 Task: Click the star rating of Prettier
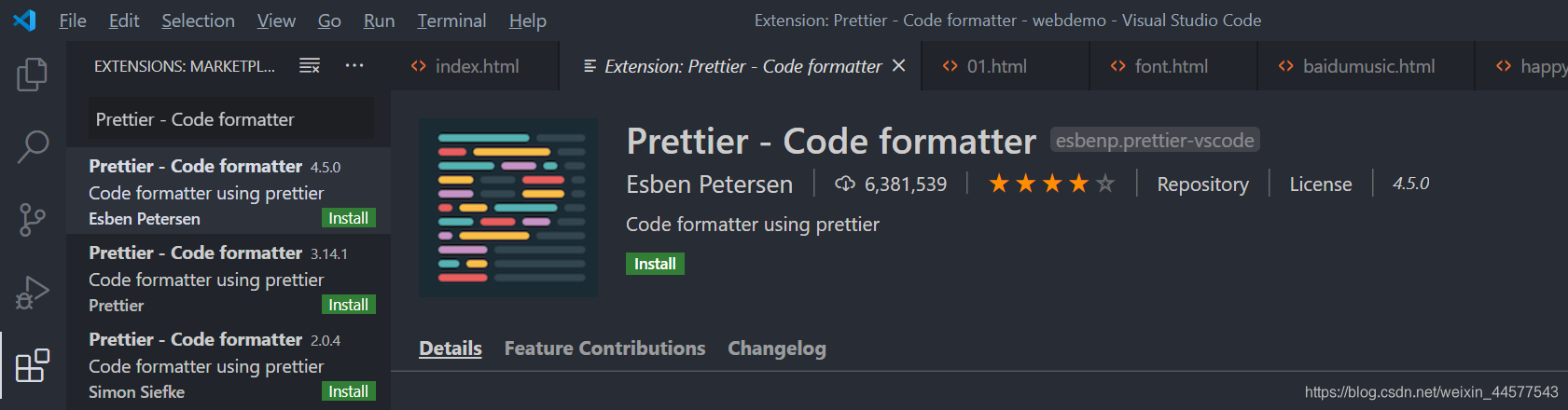pos(1051,184)
